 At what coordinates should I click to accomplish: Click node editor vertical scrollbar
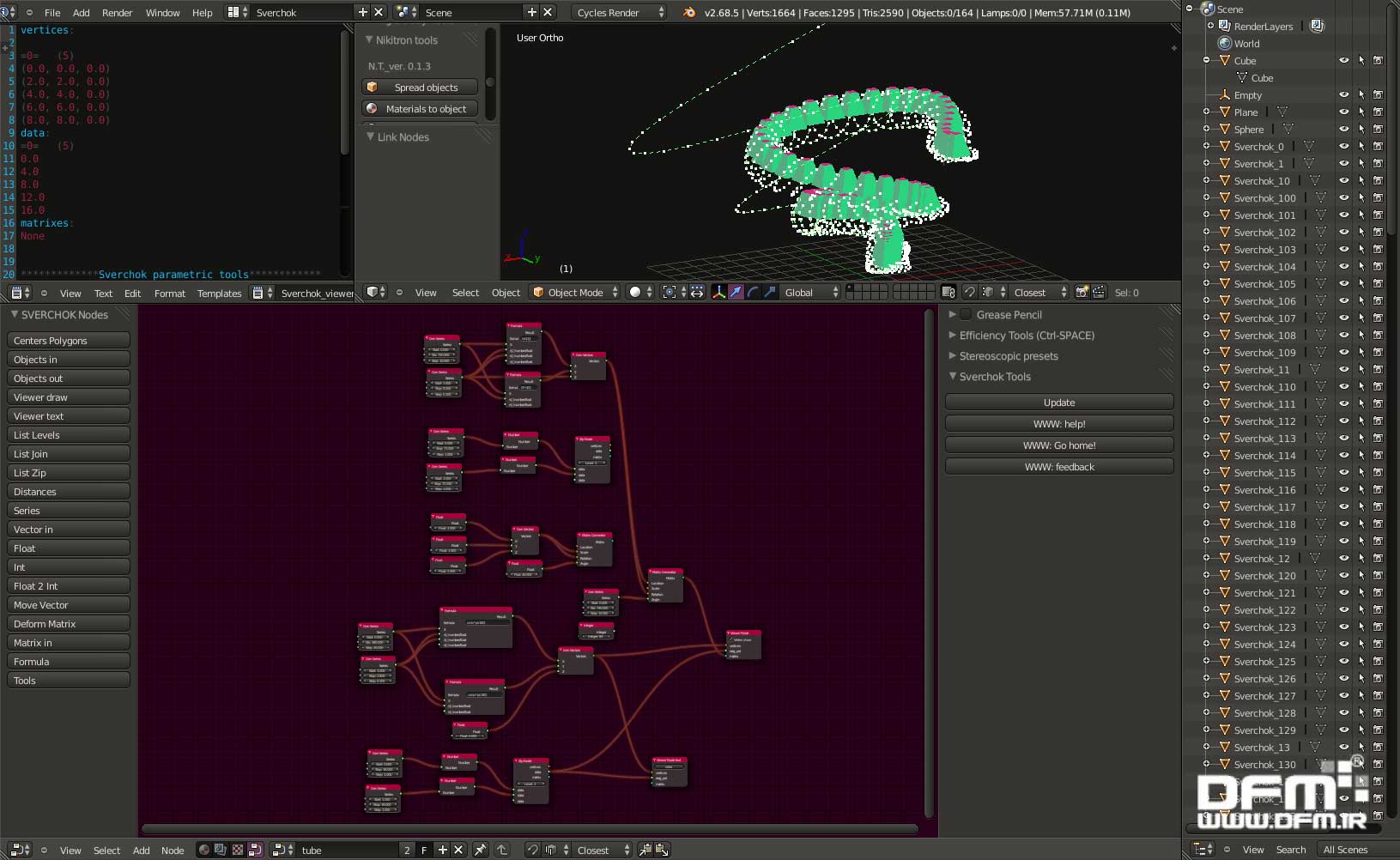point(928,564)
